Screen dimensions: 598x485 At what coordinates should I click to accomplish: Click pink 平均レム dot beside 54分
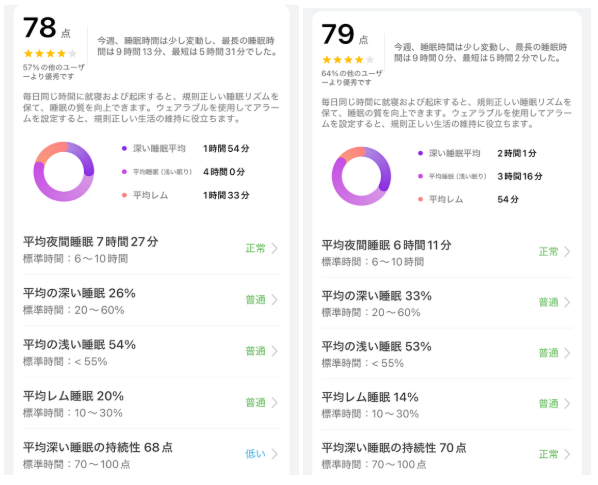click(420, 199)
